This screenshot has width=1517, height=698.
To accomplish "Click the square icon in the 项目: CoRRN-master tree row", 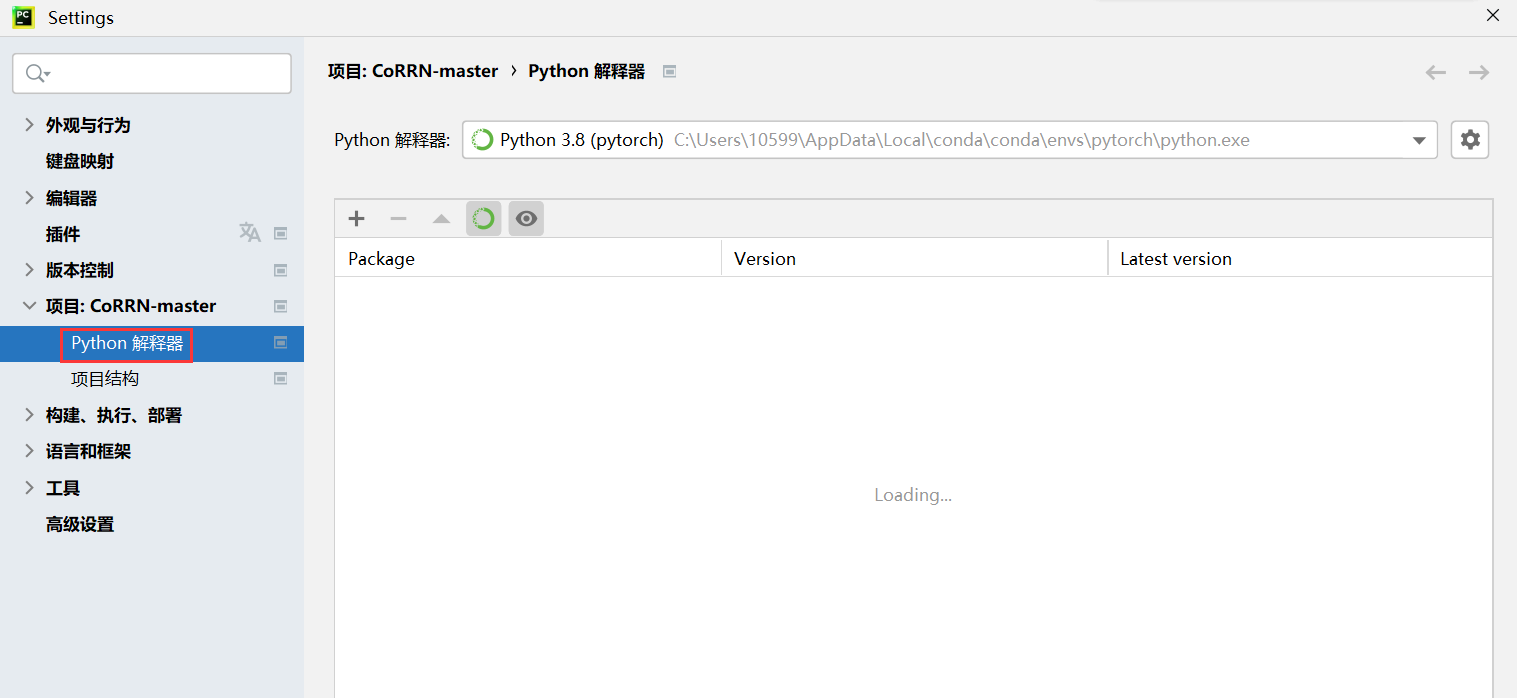I will 281,306.
